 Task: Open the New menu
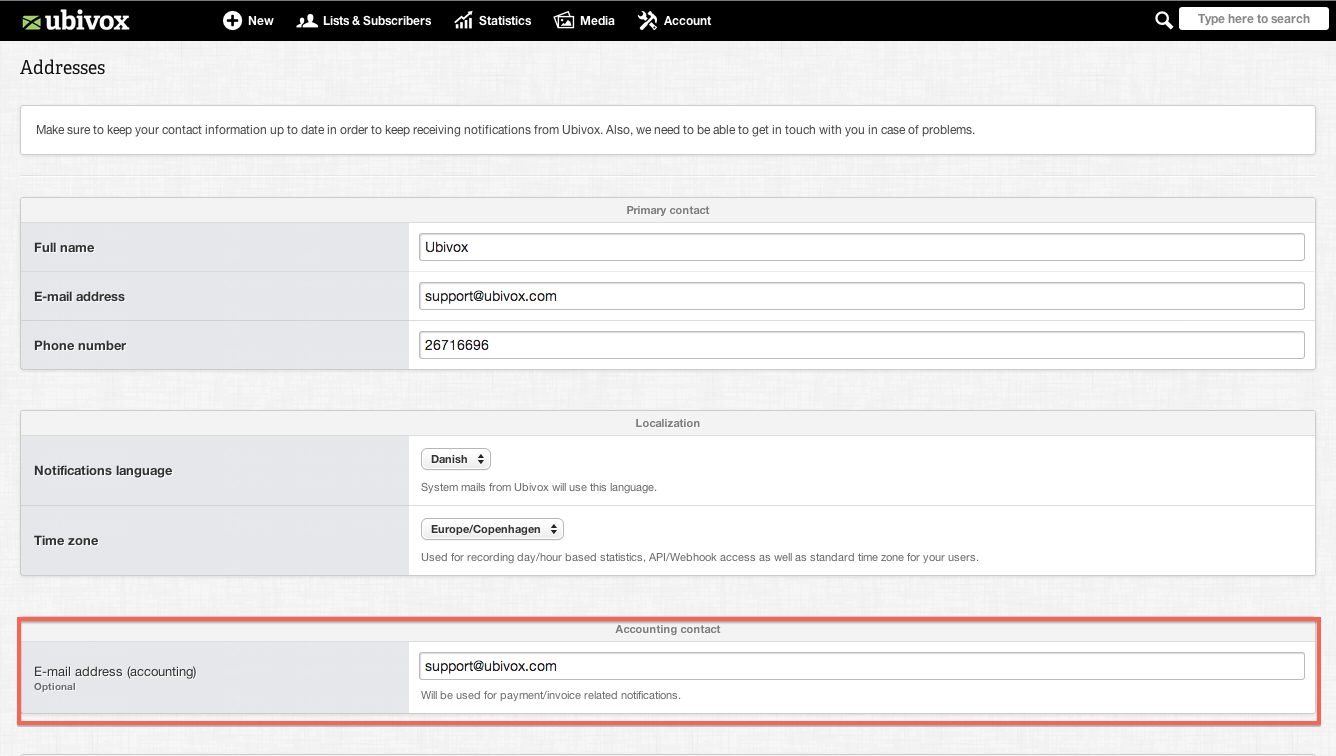click(248, 20)
